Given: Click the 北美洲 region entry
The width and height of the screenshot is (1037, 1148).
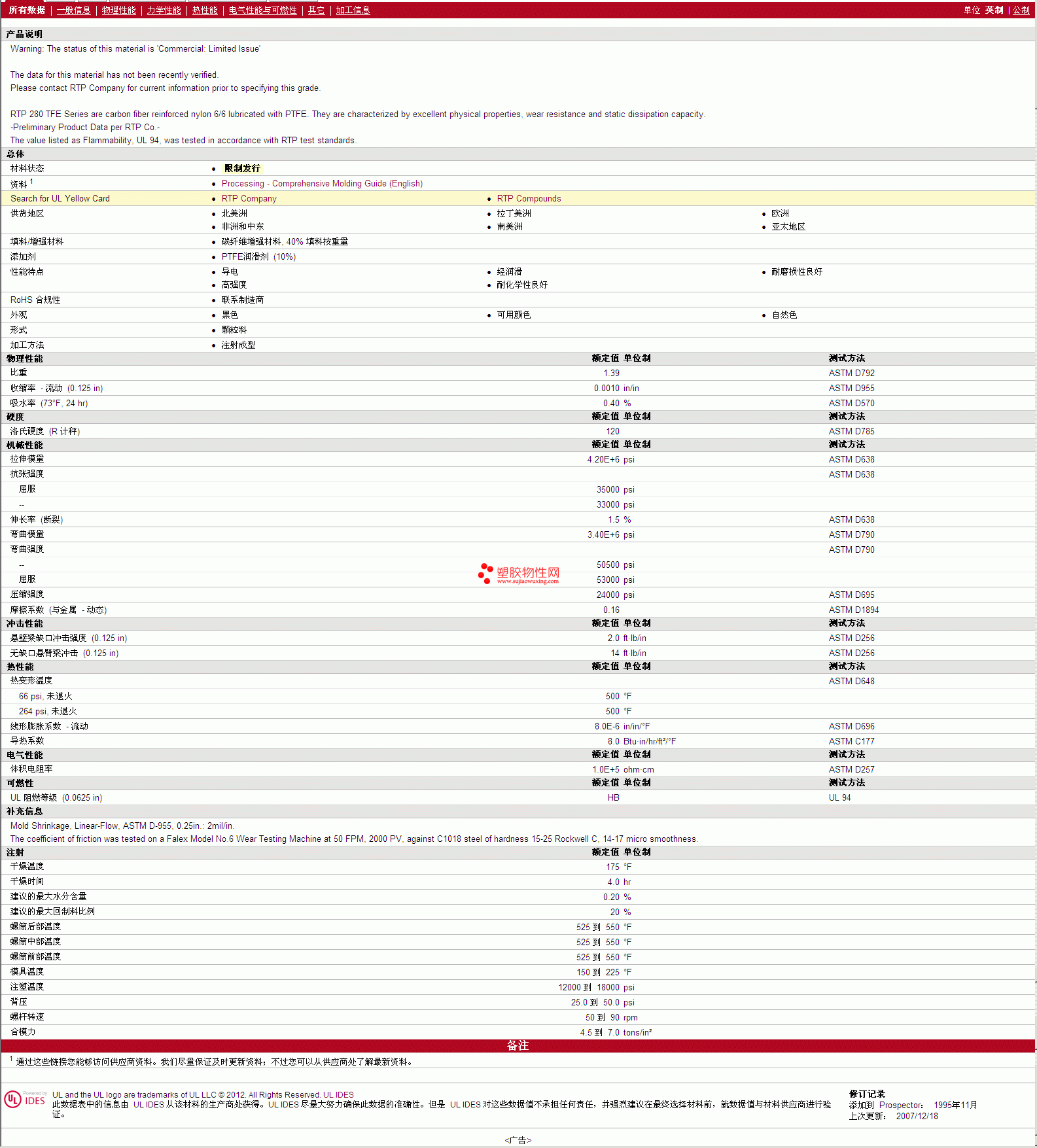Looking at the screenshot, I should 234,213.
